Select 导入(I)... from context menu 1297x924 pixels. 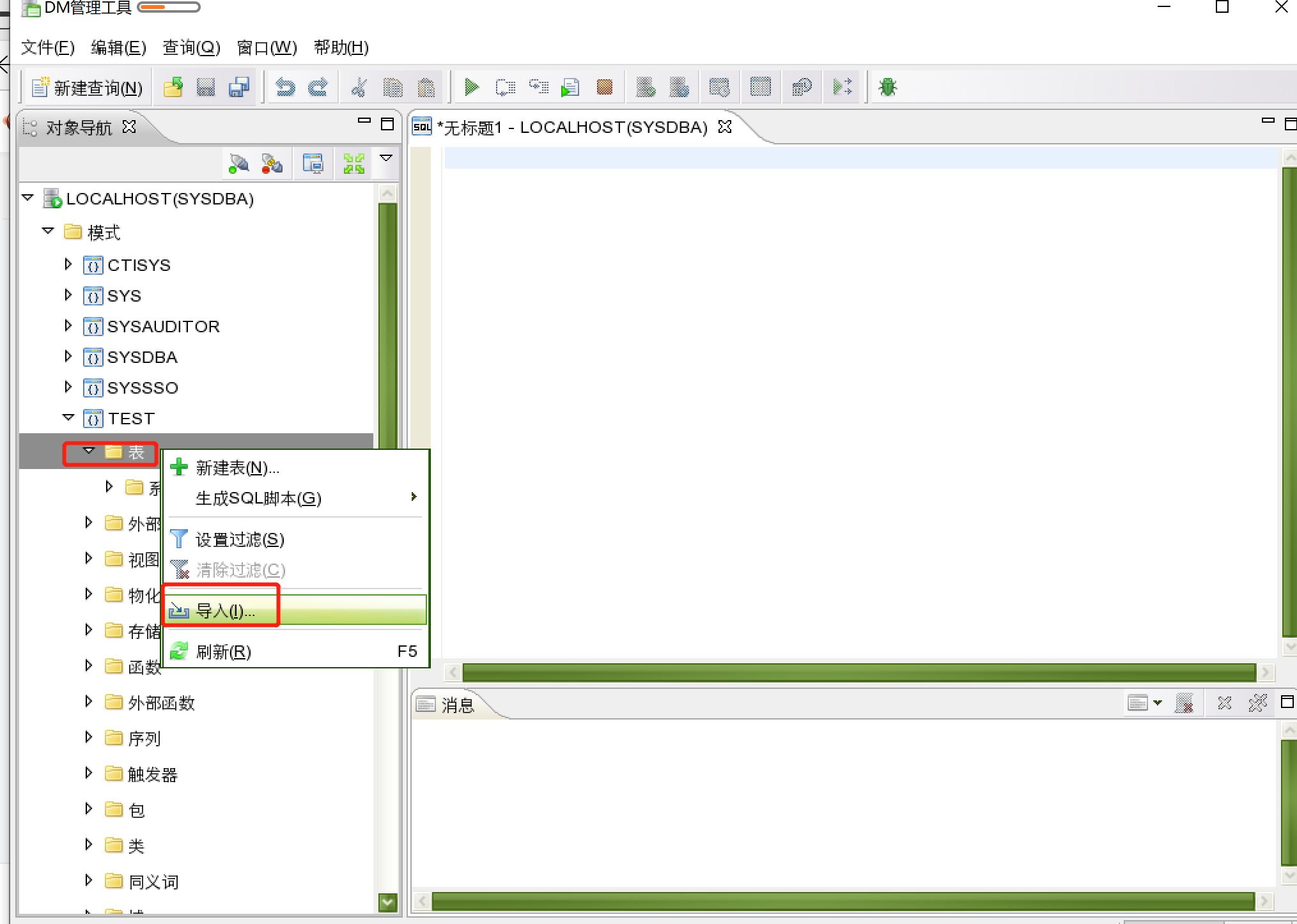point(225,611)
